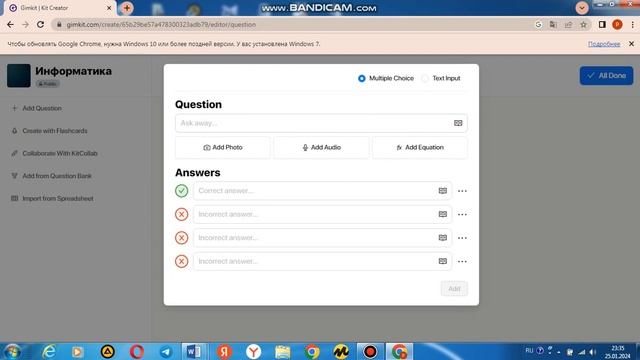Click the question text field 'Ask away...'
This screenshot has width=640, height=360.
pyautogui.click(x=321, y=123)
